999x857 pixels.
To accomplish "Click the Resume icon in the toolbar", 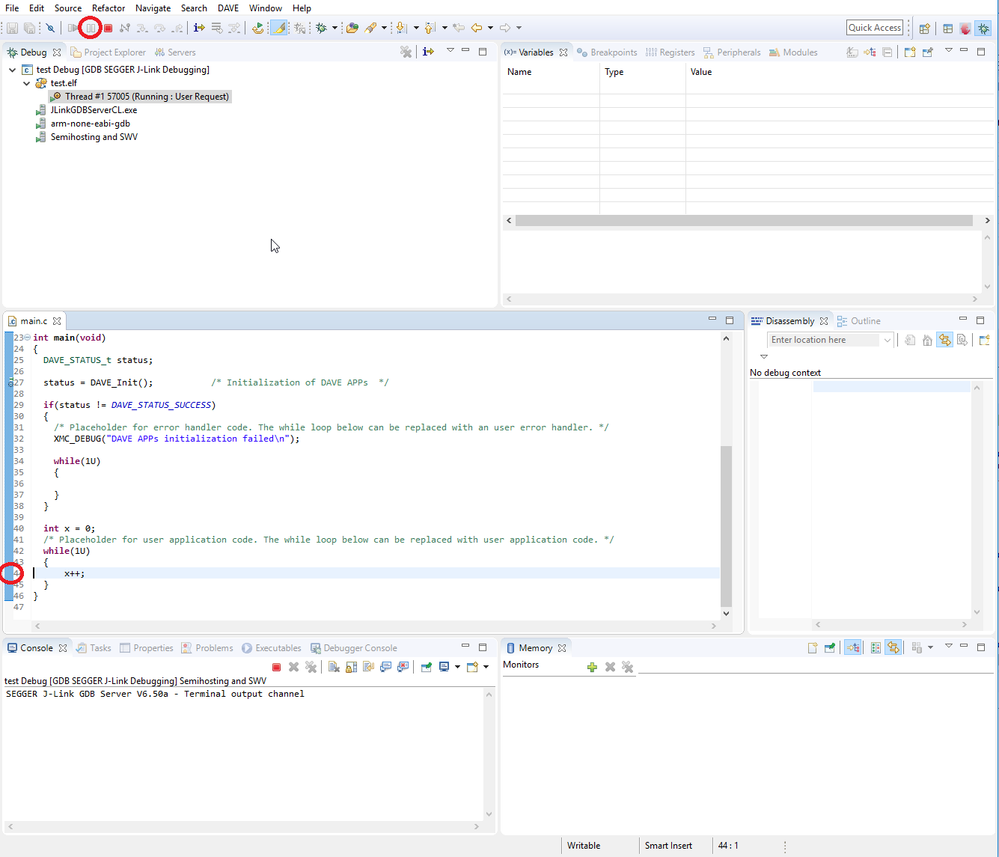I will point(74,28).
